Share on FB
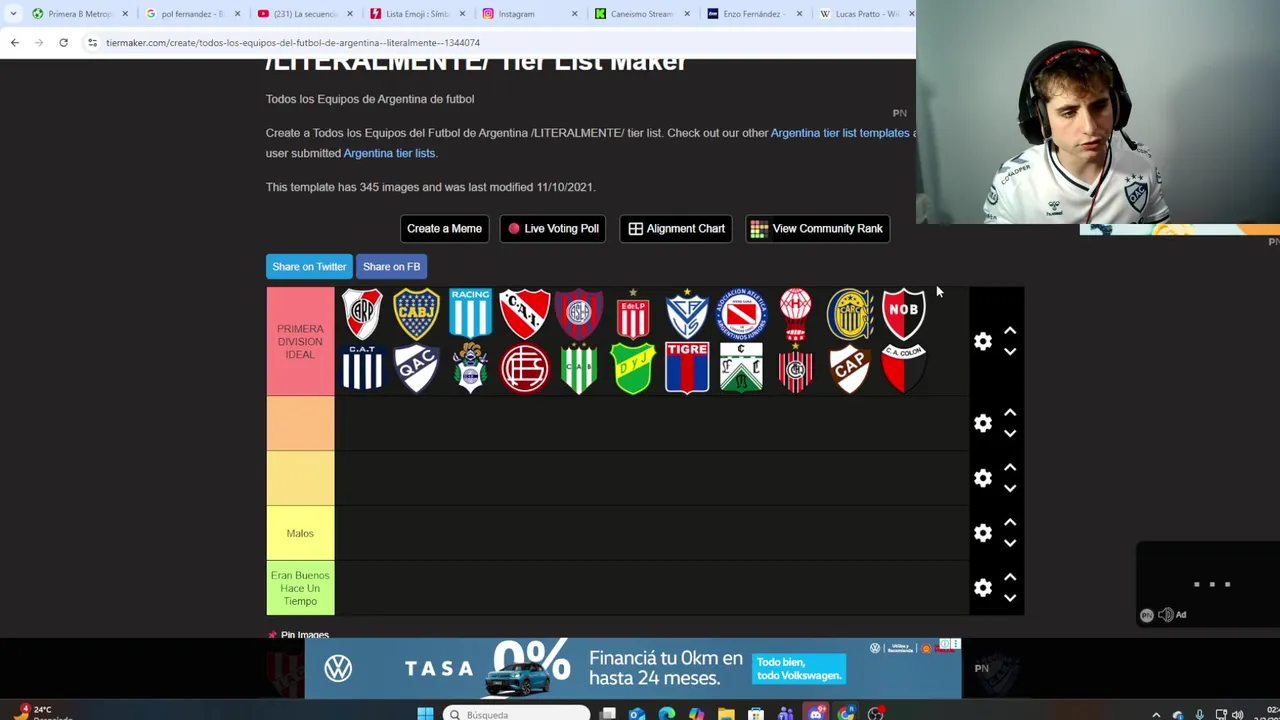Screen dimensions: 1280x720 [x=391, y=267]
